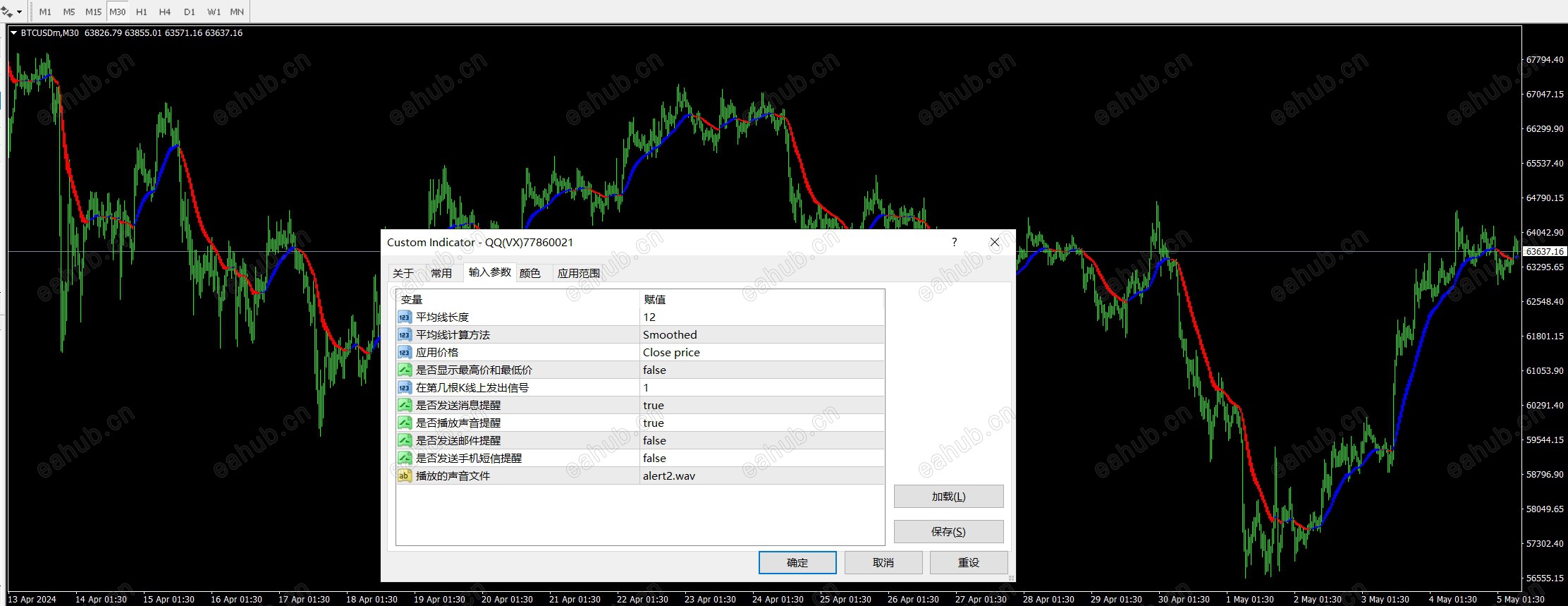This screenshot has width=1568, height=606.
Task: Select the 输入参数 tab
Action: 489,272
